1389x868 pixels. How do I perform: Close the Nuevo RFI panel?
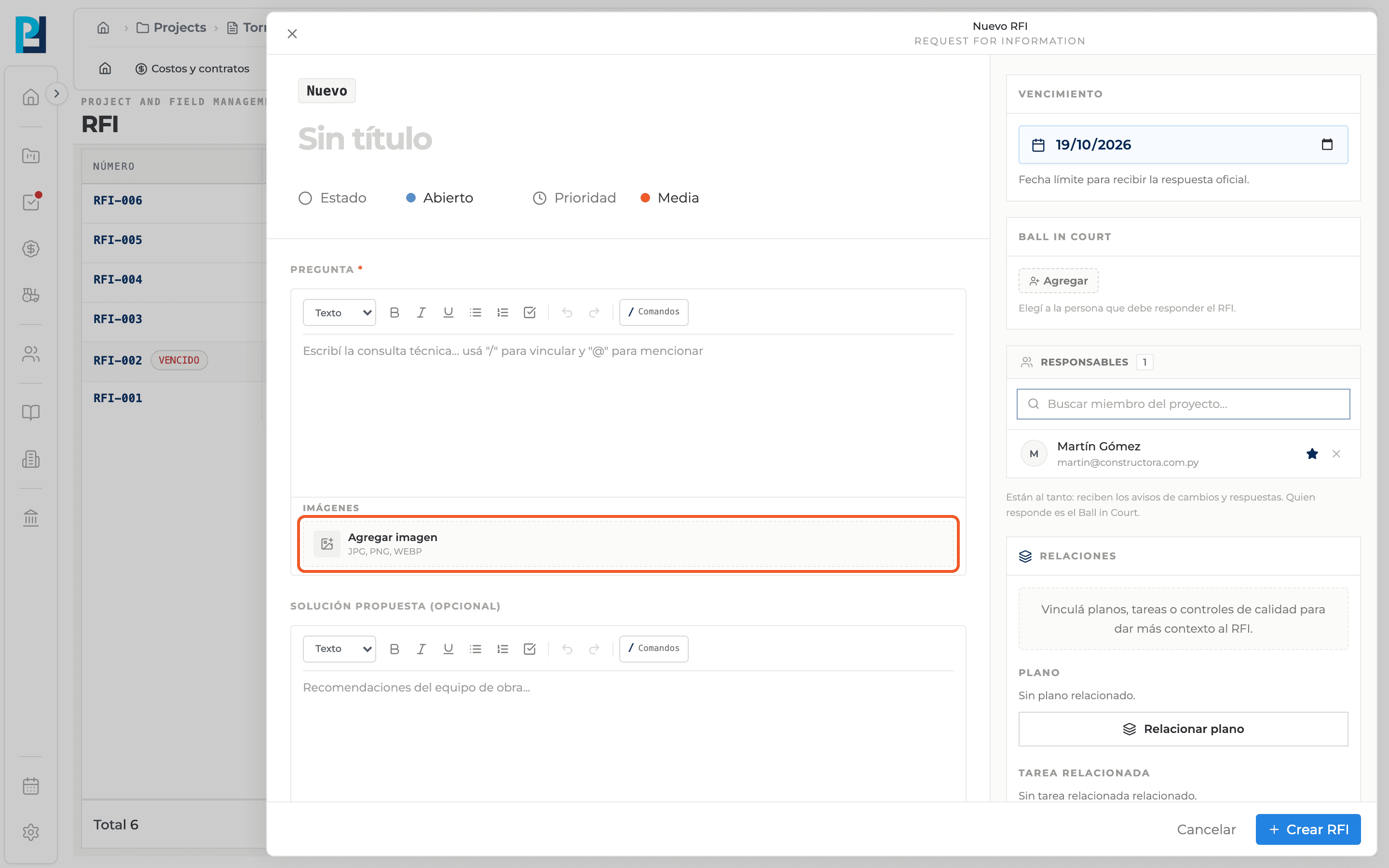[x=292, y=34]
